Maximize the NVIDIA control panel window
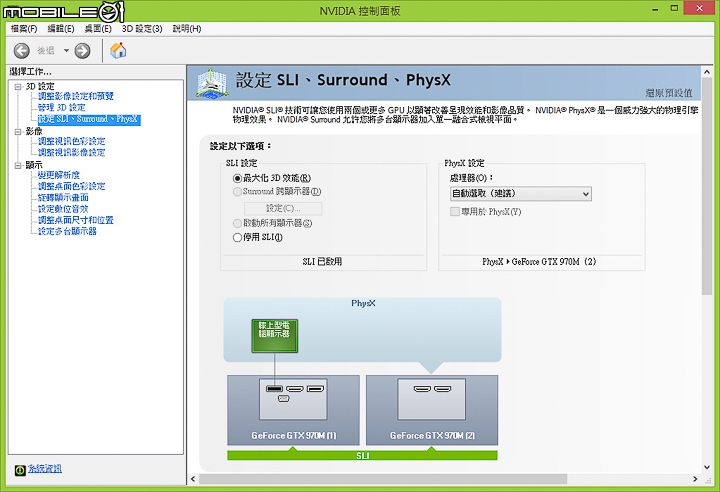This screenshot has width=720, height=492. 674,8
